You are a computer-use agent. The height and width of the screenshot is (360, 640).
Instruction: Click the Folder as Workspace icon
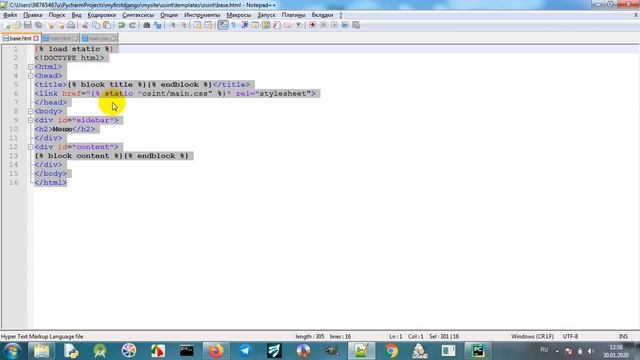(288, 25)
